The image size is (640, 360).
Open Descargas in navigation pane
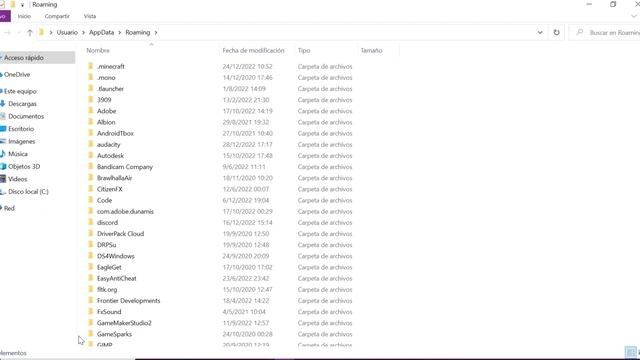coord(22,104)
